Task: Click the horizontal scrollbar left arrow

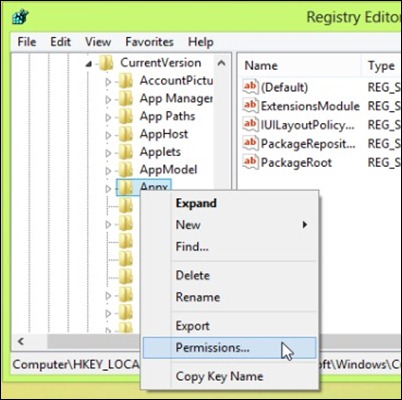Action: 21,341
